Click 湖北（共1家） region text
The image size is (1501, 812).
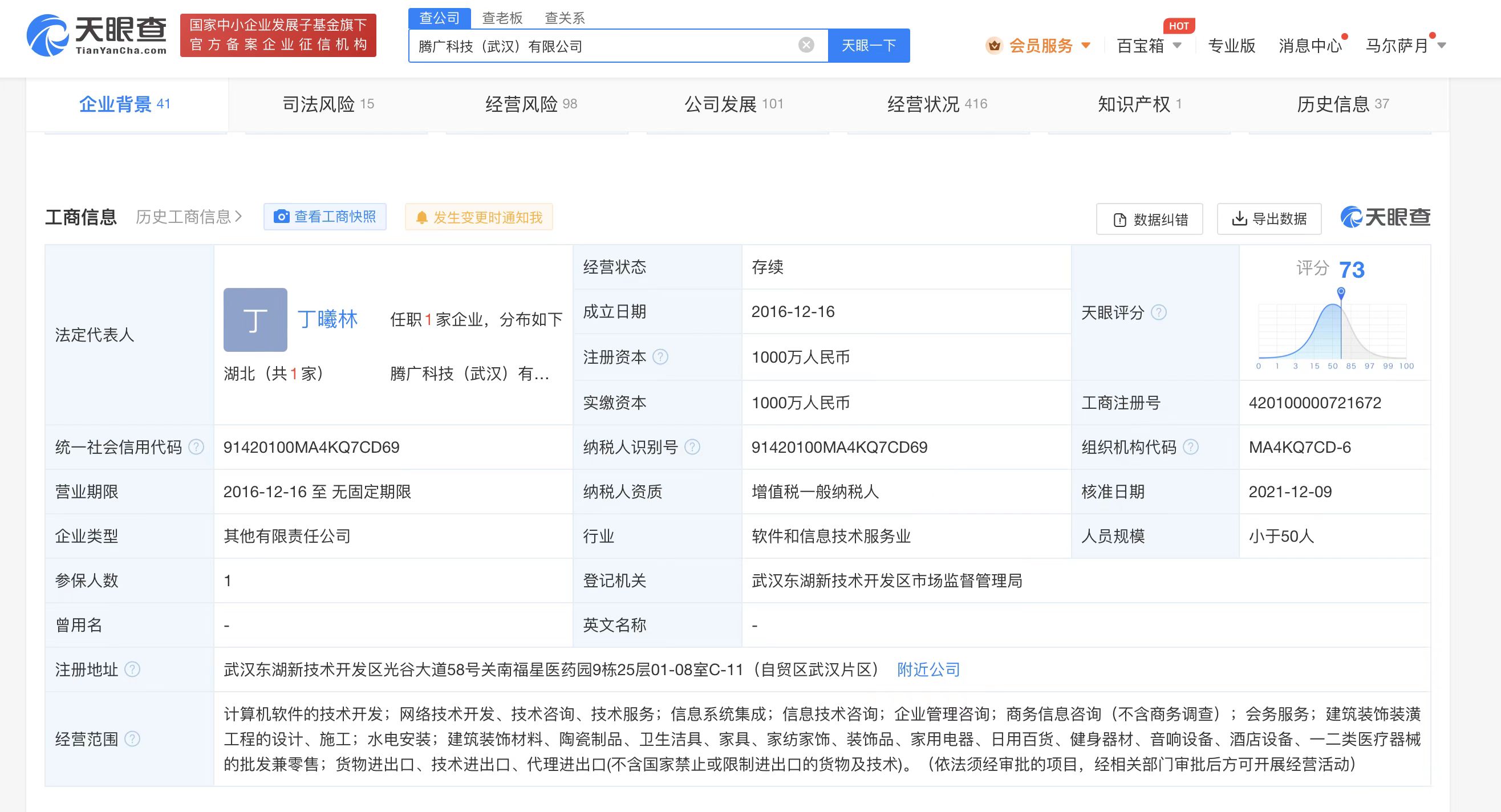pos(273,373)
